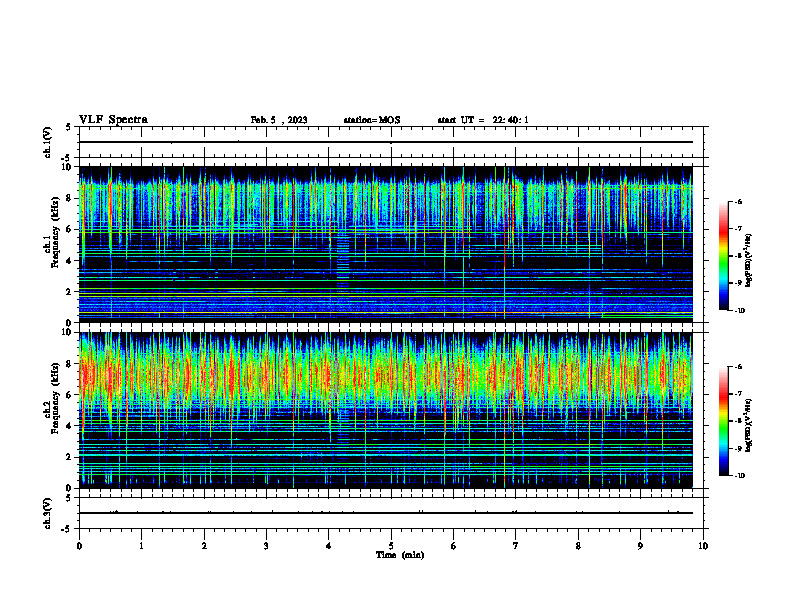
Task: Click the ch.2 spectrogram color scale bar
Action: click(x=723, y=421)
